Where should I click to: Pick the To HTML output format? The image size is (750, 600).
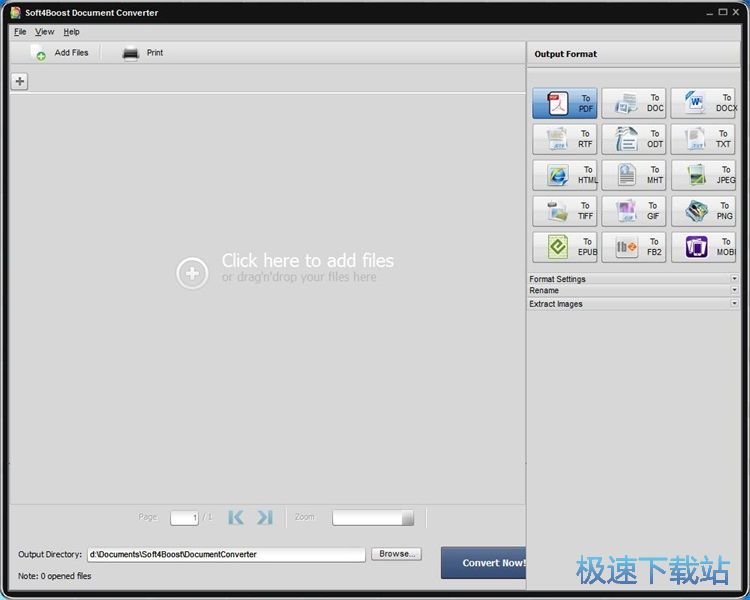point(565,175)
